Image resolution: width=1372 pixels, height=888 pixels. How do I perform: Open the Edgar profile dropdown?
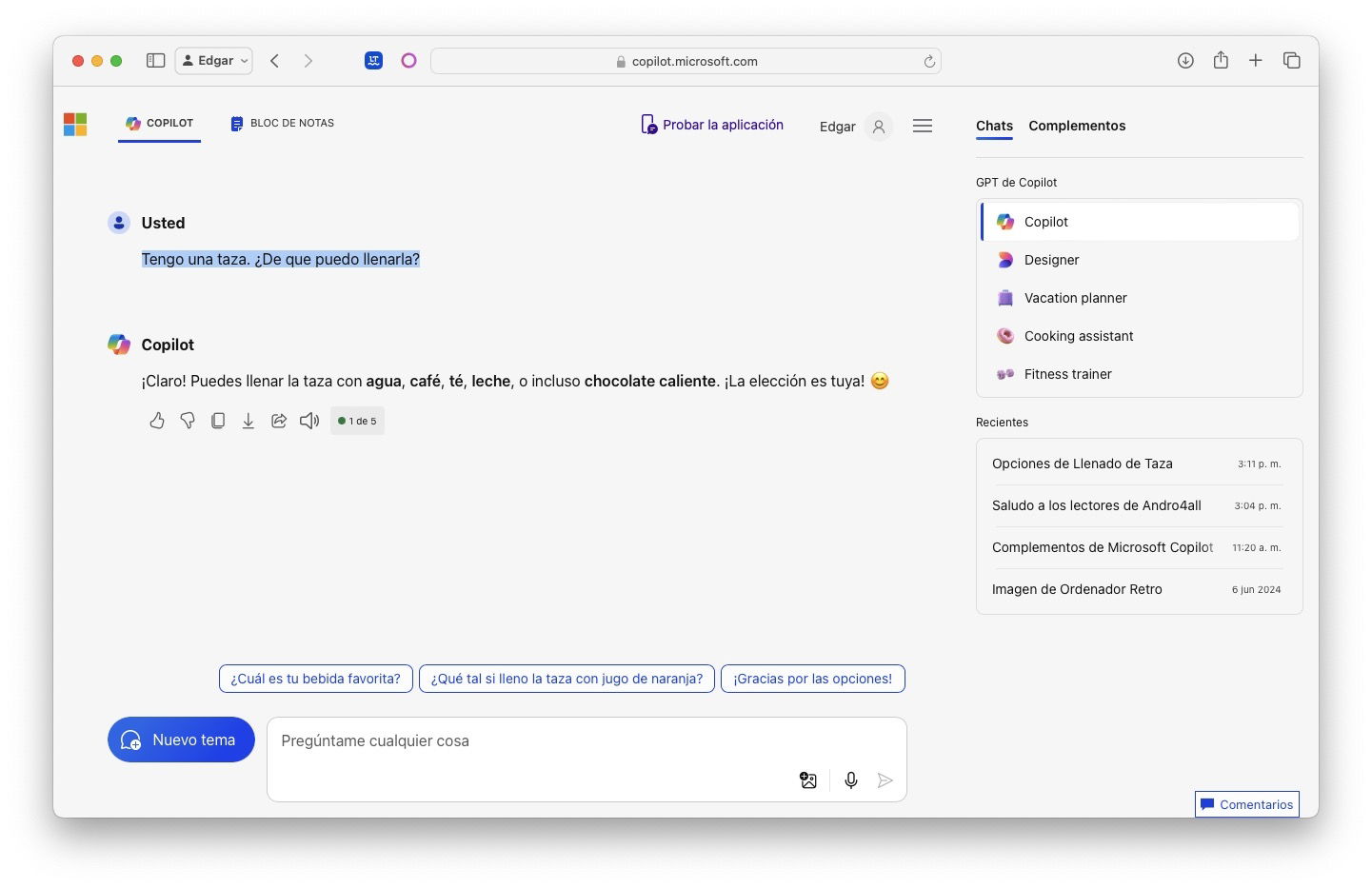[x=214, y=61]
